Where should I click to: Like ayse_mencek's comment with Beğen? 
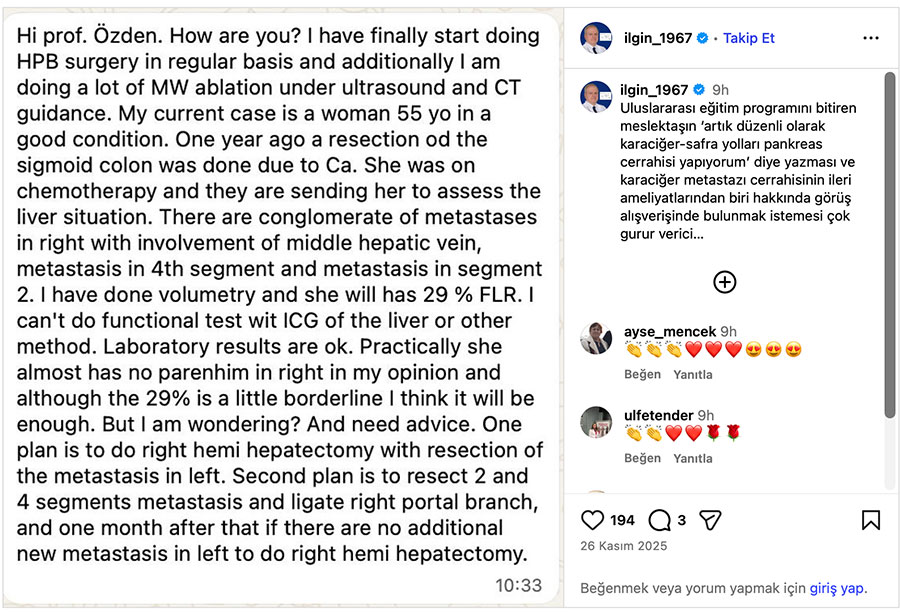tap(642, 374)
